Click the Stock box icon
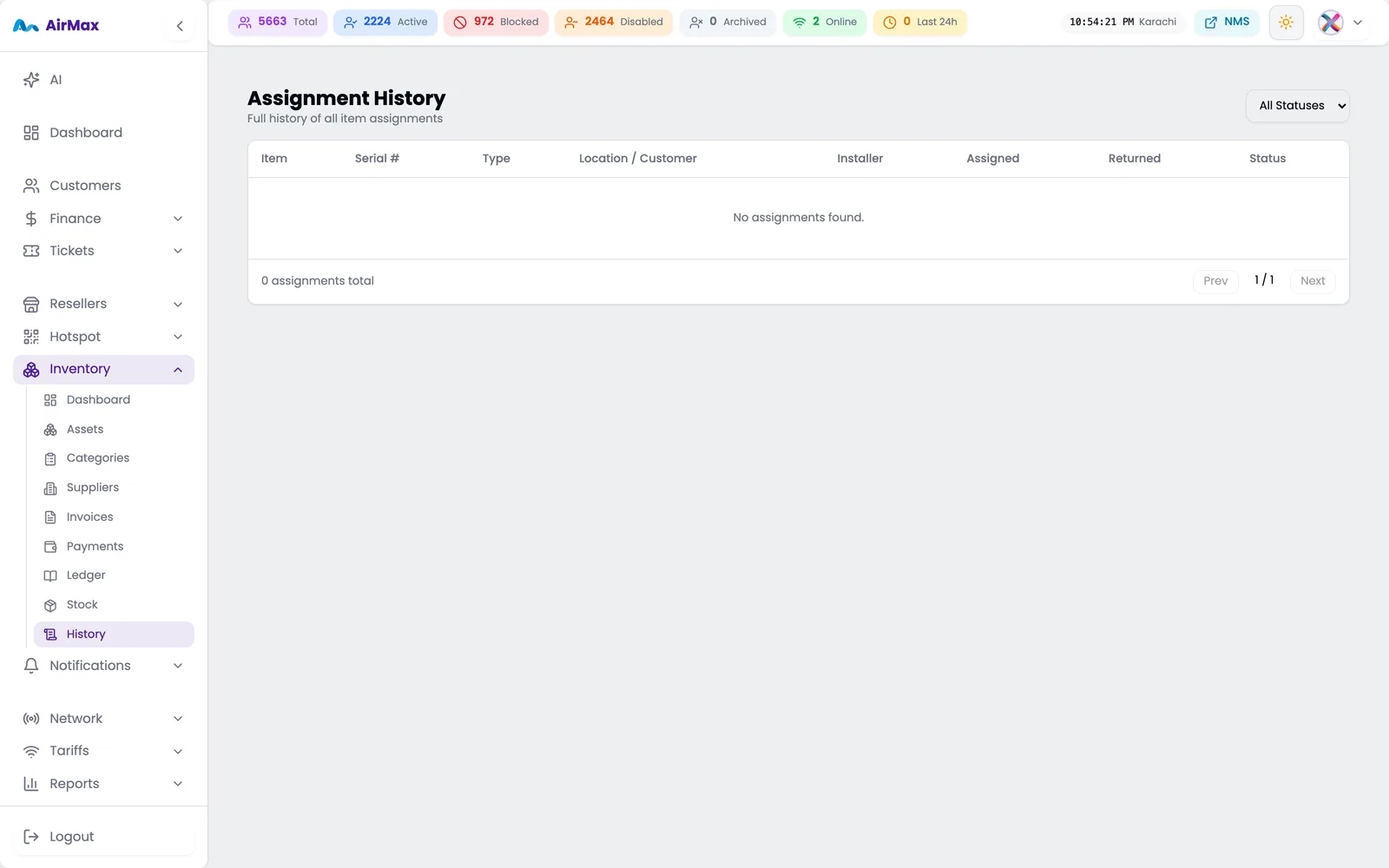Viewport: 1389px width, 868px height. click(50, 605)
